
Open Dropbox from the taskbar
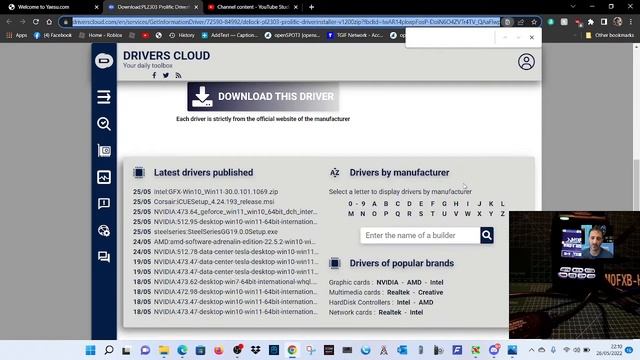pos(256,350)
